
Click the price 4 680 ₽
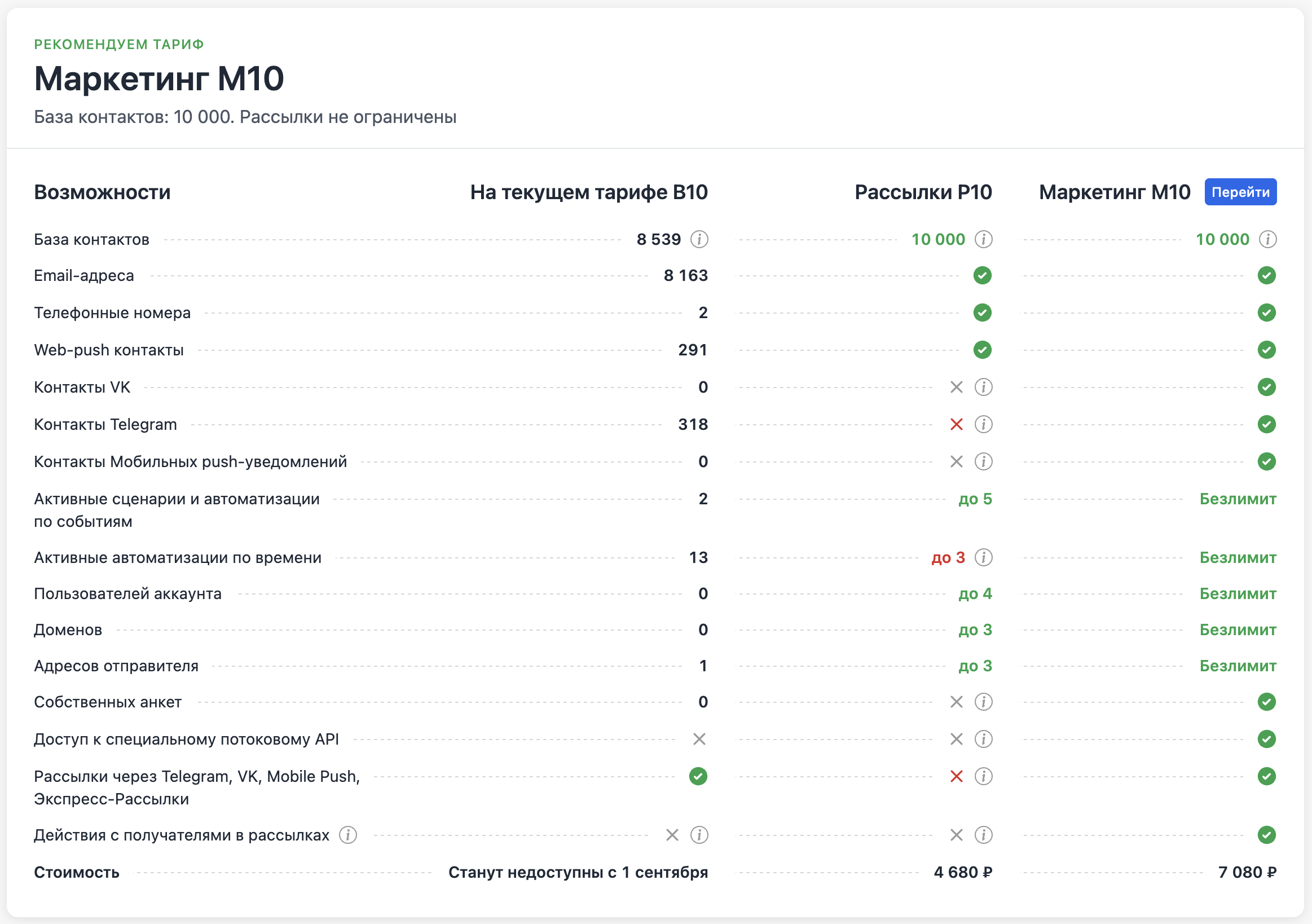[962, 873]
